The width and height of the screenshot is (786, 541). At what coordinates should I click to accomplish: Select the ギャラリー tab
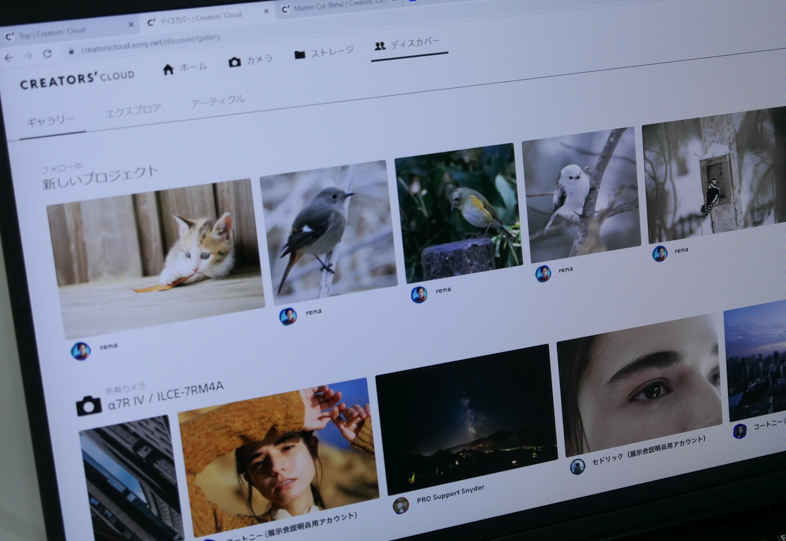pos(51,121)
